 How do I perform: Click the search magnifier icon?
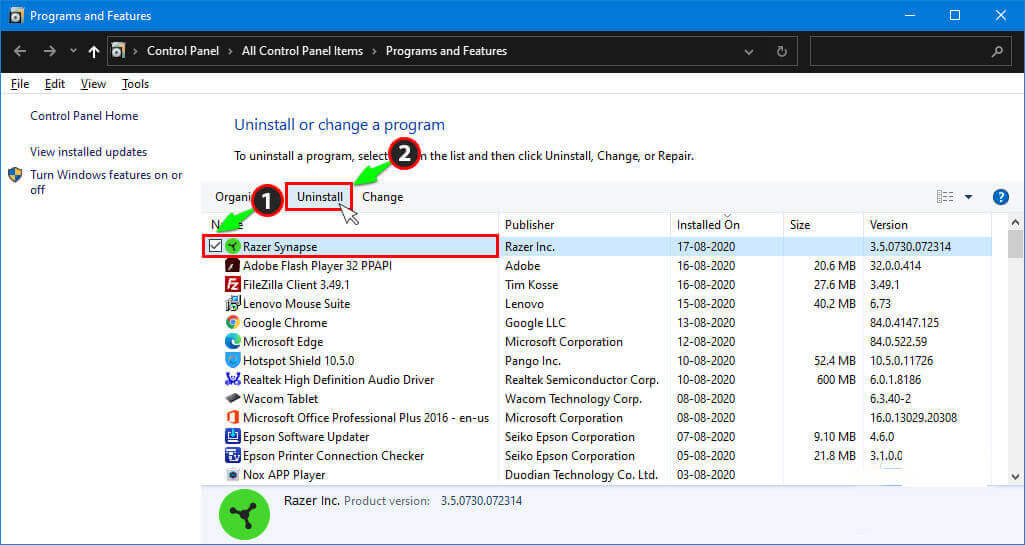pyautogui.click(x=997, y=51)
